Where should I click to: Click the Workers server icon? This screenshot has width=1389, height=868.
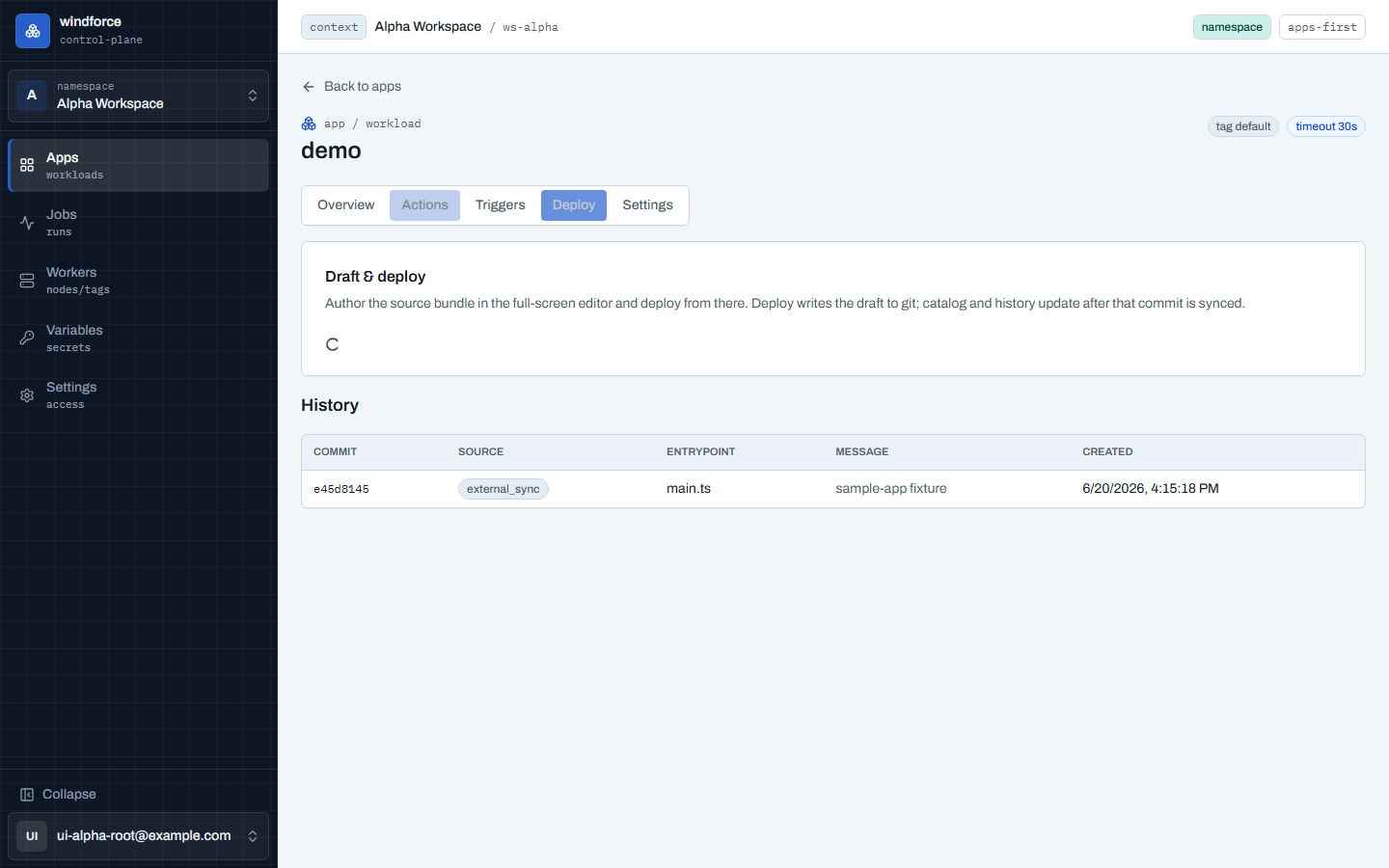[27, 281]
